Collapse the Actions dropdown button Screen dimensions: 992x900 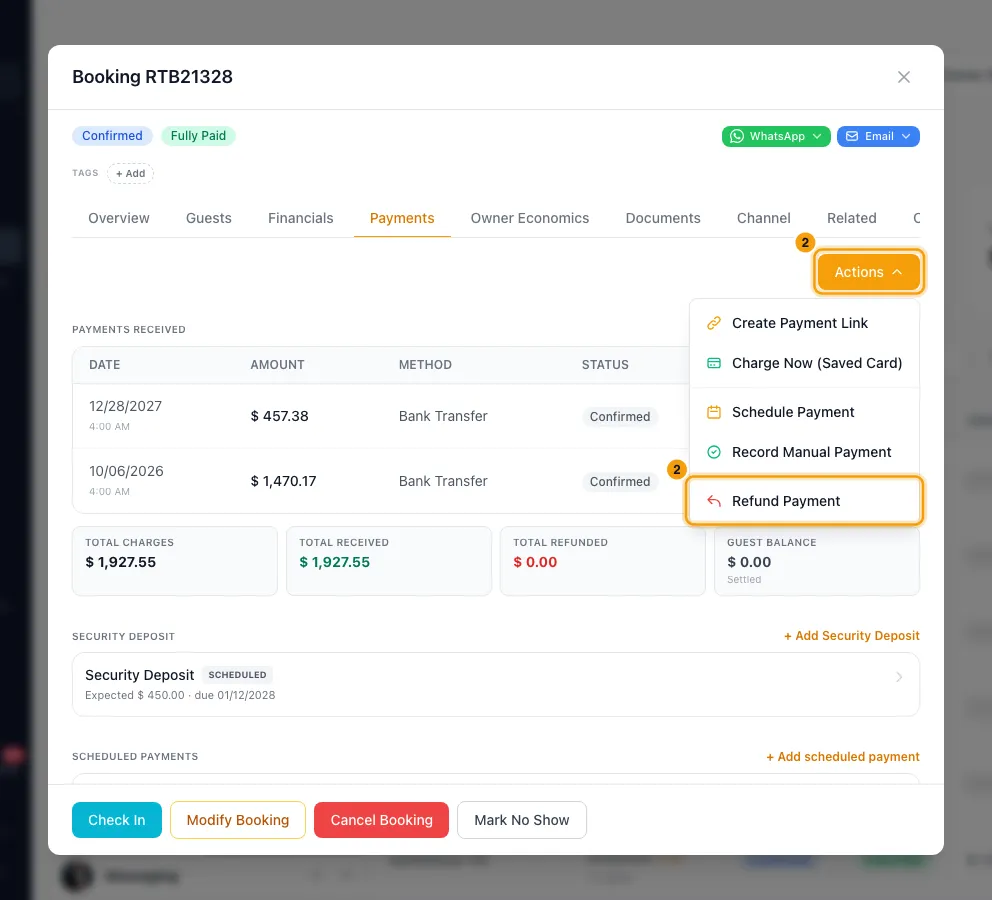point(868,272)
